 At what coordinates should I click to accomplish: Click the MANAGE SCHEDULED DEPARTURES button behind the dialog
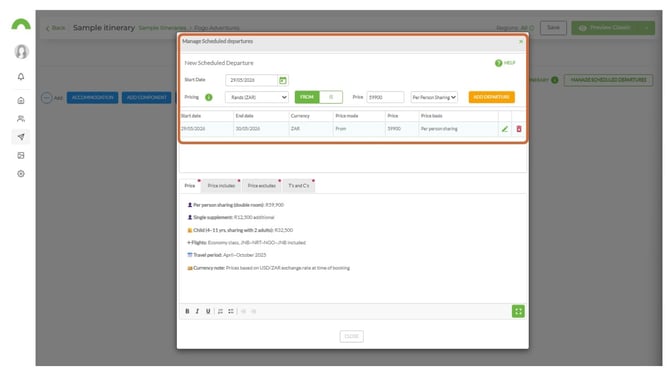pyautogui.click(x=608, y=80)
